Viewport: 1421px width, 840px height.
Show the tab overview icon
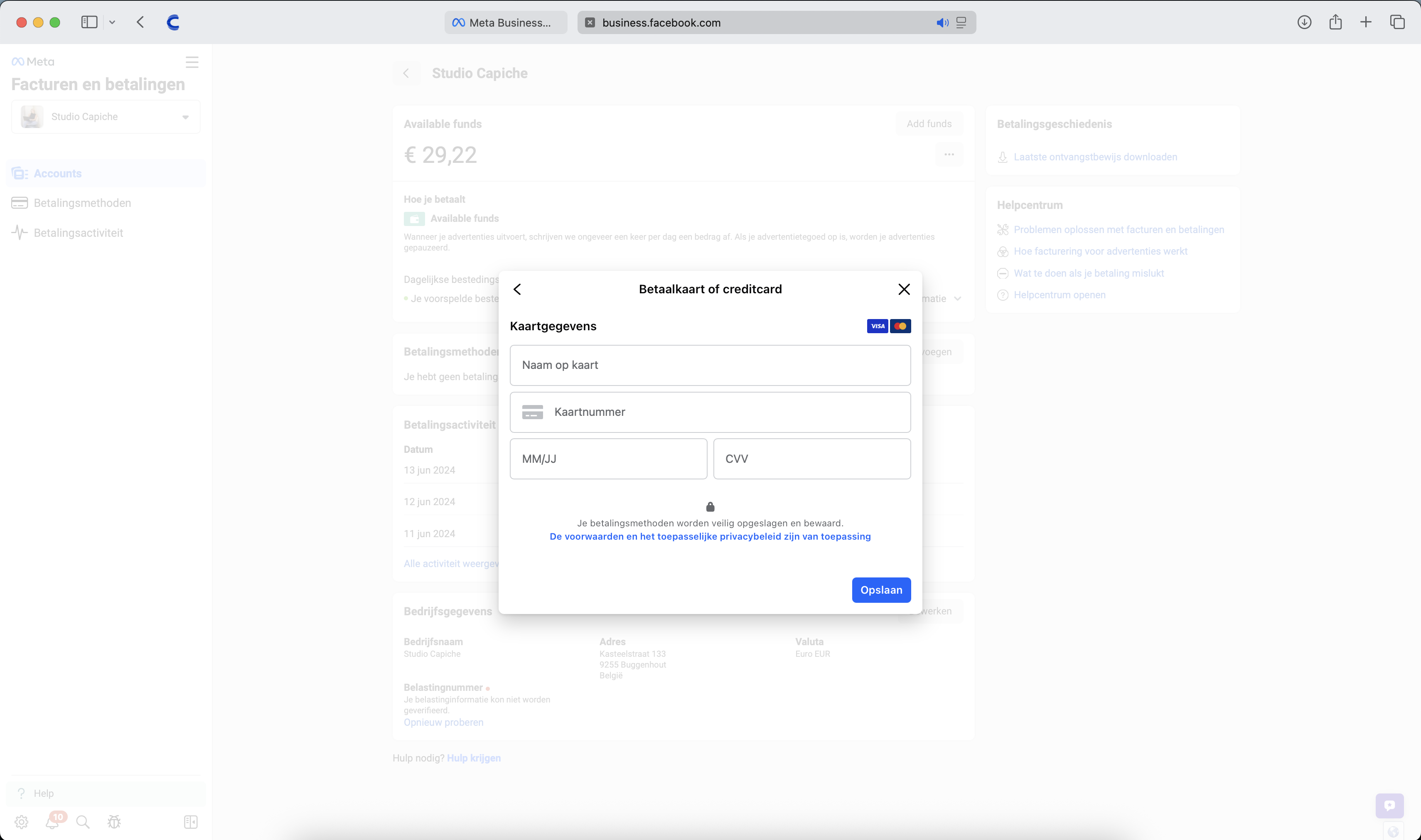tap(1397, 22)
